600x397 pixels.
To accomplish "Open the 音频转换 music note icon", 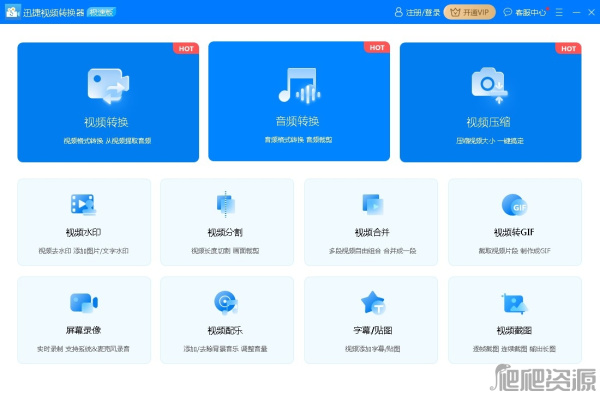I will coord(299,85).
